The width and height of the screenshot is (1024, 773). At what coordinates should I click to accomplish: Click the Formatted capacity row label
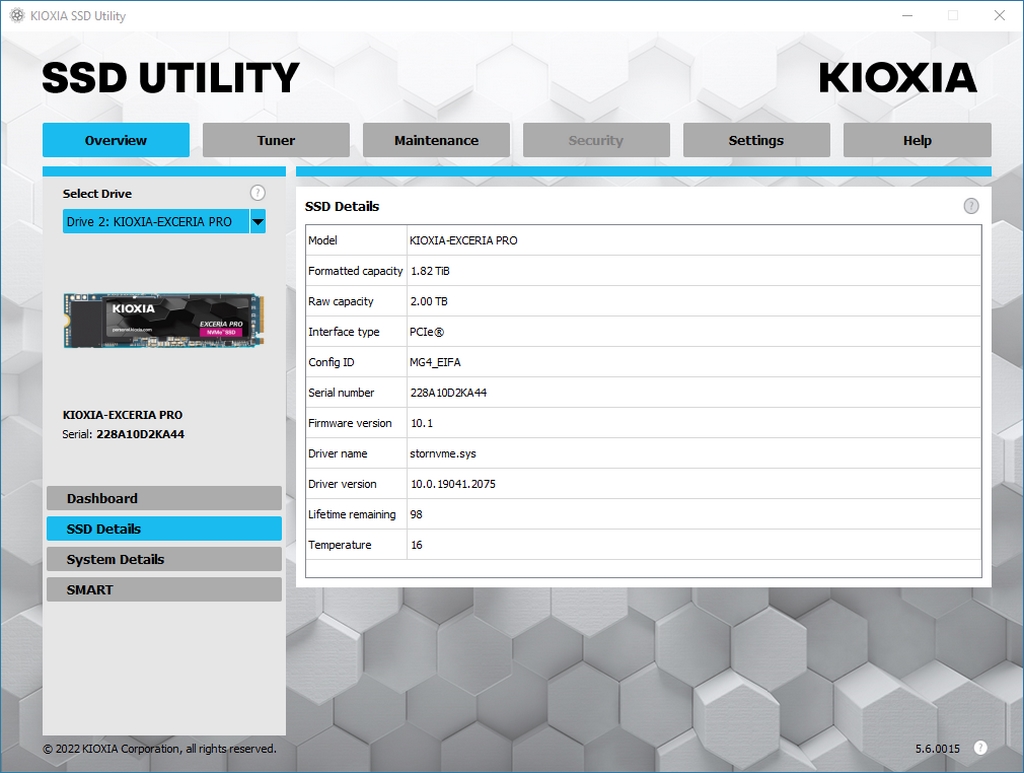click(355, 271)
